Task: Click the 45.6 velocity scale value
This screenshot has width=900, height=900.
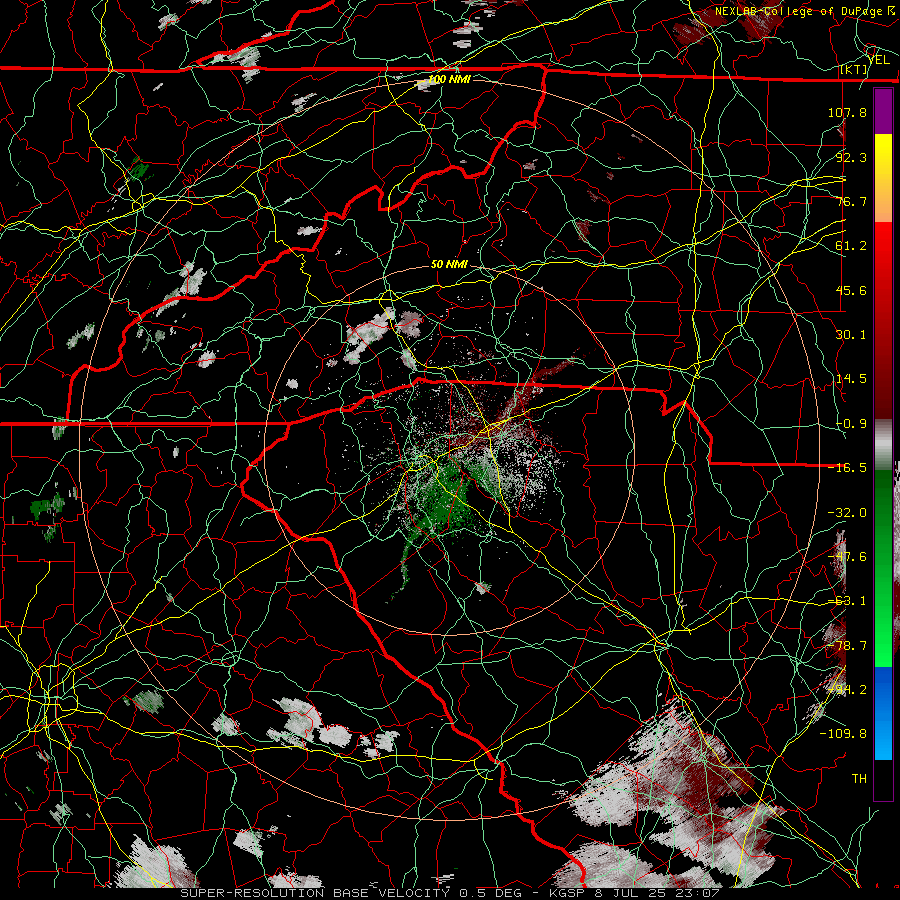Action: tap(851, 290)
